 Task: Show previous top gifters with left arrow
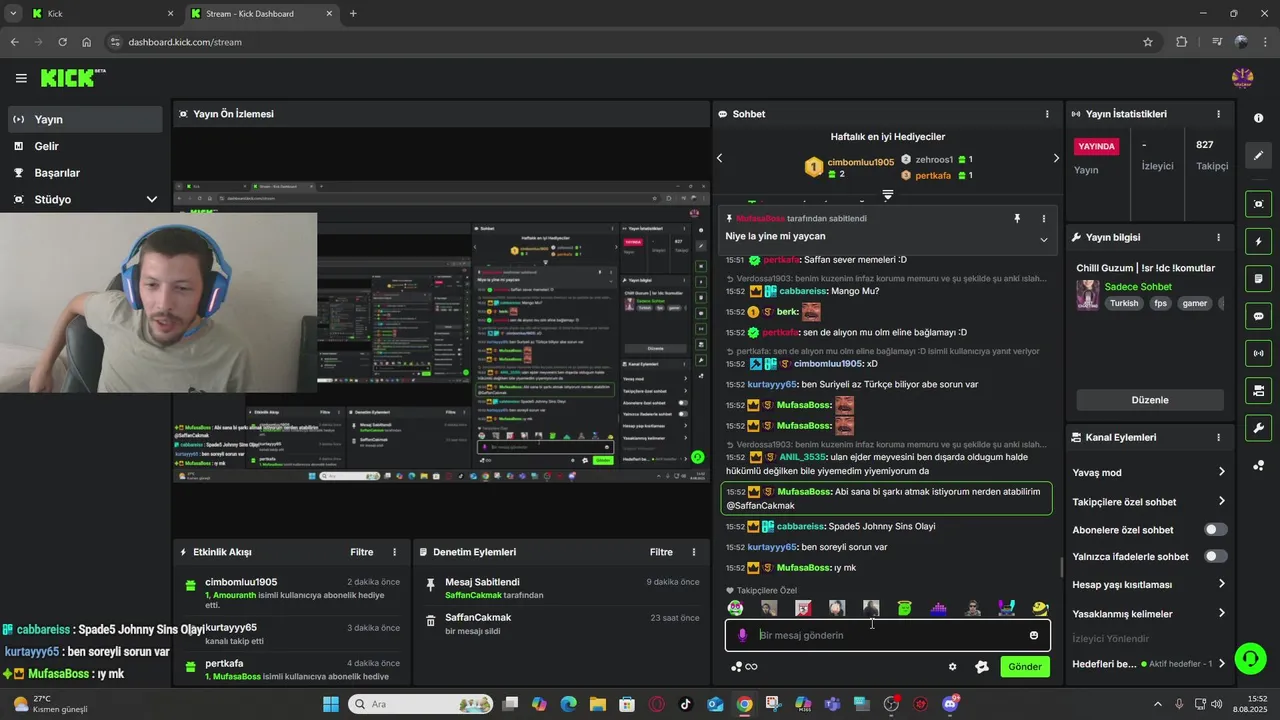click(719, 158)
